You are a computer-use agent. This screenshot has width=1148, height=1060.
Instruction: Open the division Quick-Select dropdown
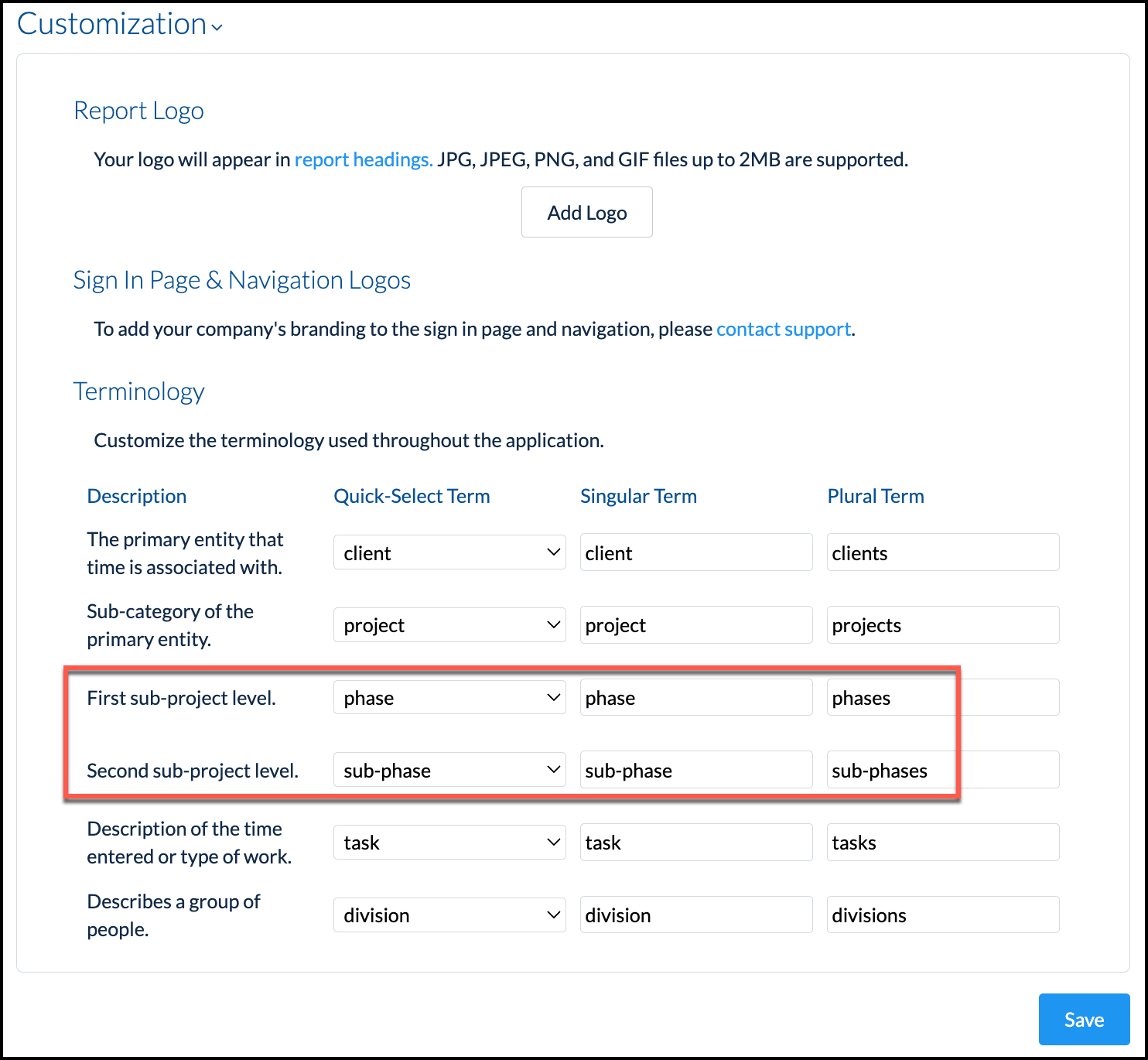[x=449, y=915]
